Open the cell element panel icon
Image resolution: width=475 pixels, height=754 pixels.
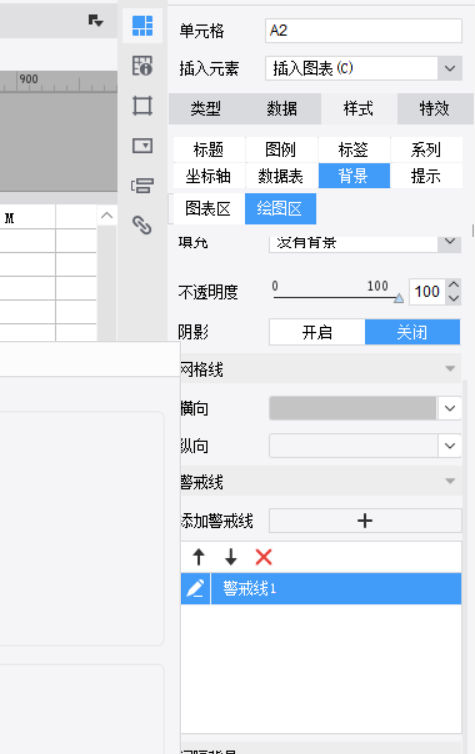coord(142,25)
